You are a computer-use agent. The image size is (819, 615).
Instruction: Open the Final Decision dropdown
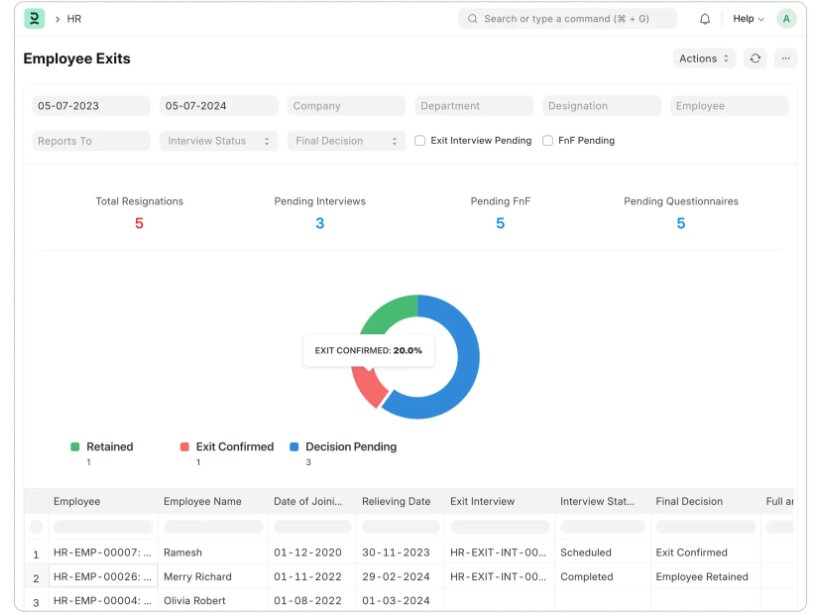click(347, 141)
